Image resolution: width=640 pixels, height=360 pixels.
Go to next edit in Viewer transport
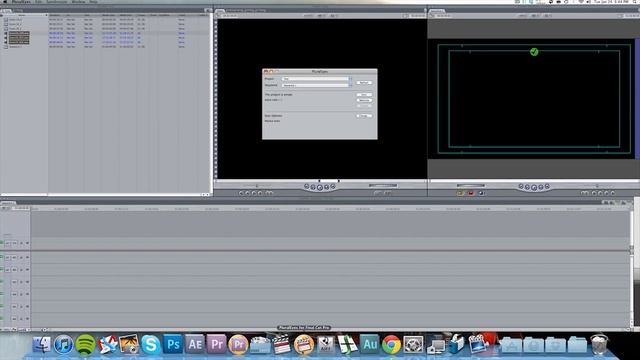click(333, 187)
